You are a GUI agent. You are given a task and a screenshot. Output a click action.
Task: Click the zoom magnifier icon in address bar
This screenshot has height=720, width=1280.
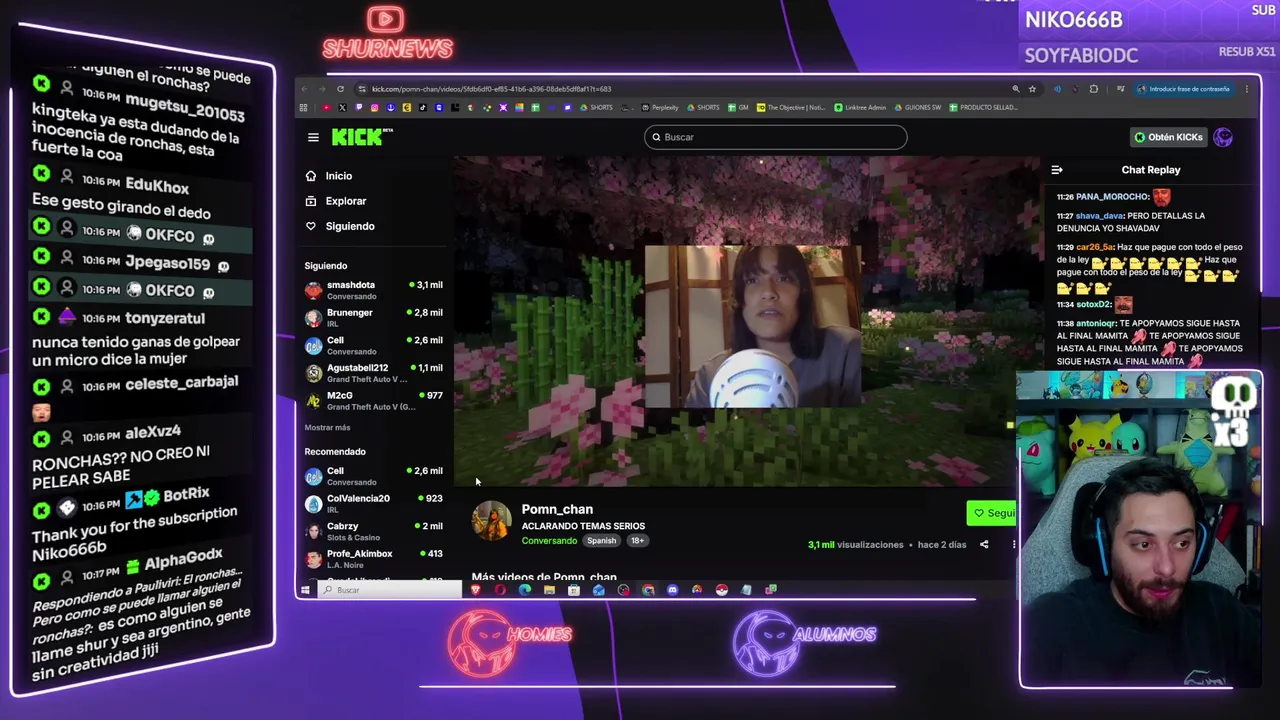tap(1016, 89)
